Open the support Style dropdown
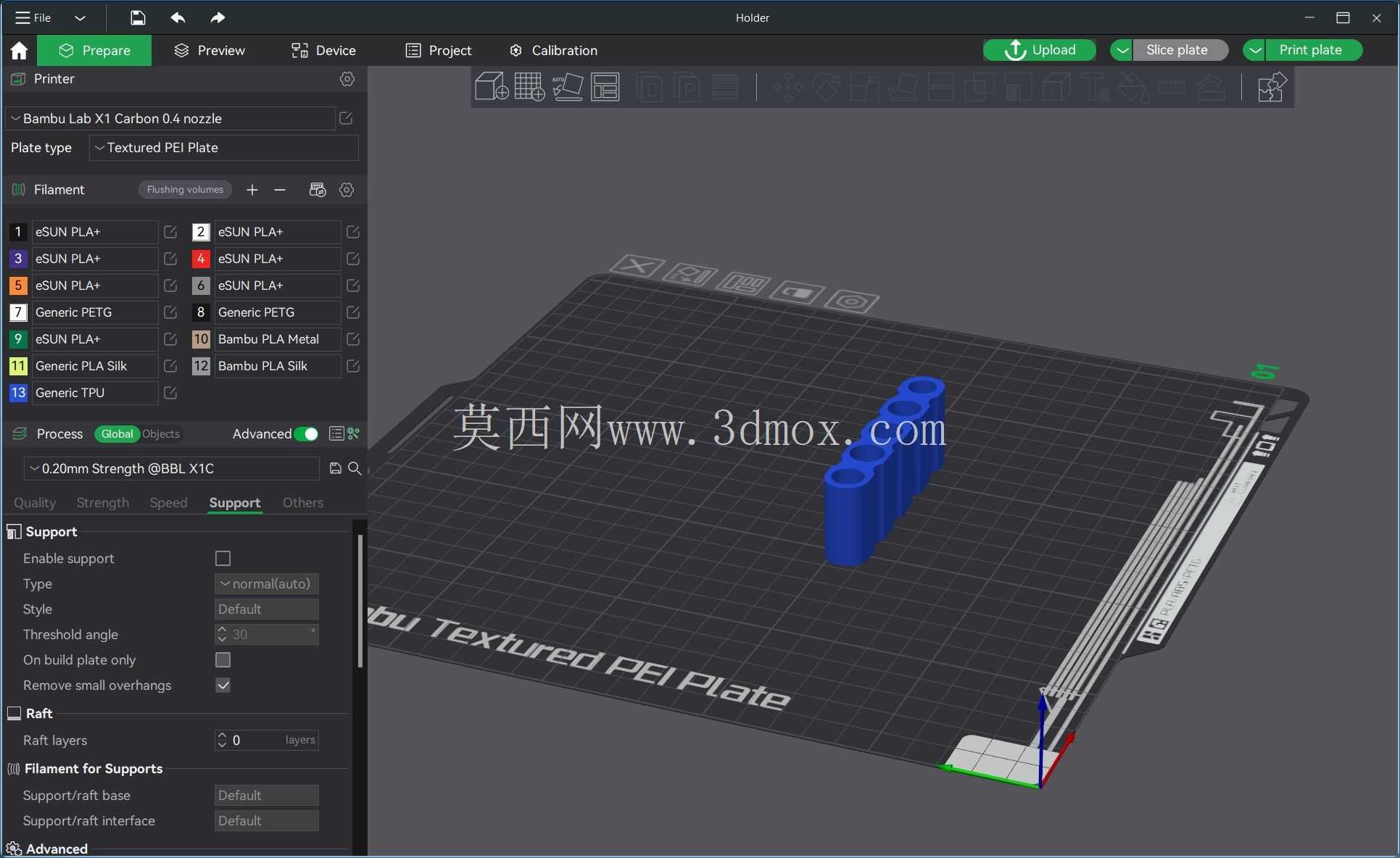This screenshot has height=858, width=1400. click(266, 609)
